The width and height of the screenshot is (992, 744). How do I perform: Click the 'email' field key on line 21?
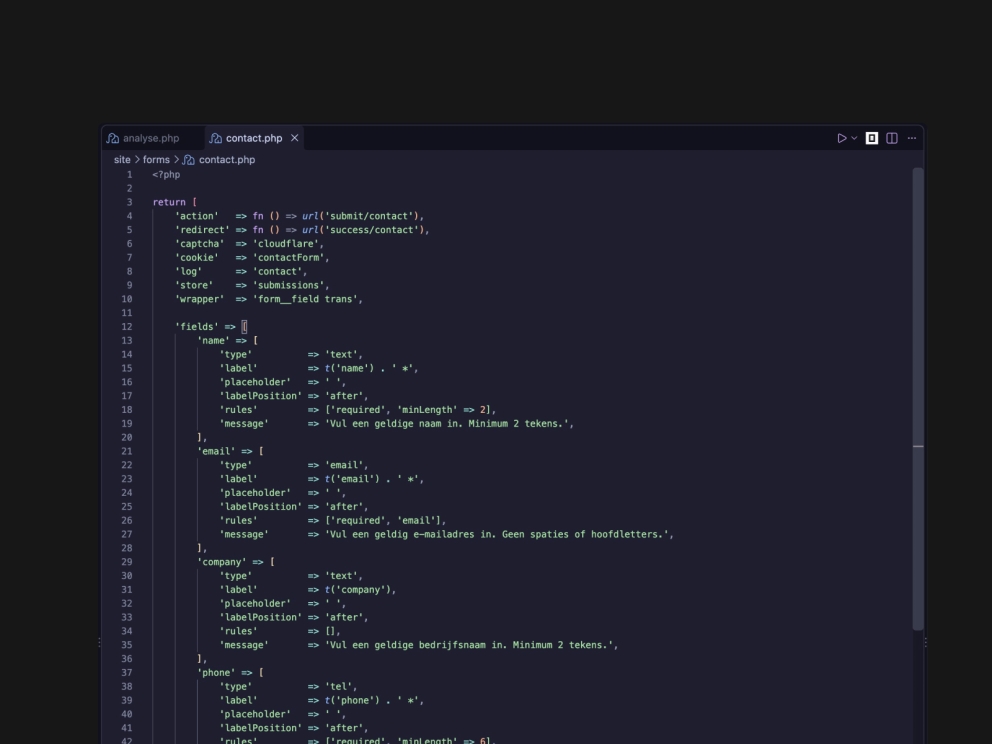(x=216, y=451)
